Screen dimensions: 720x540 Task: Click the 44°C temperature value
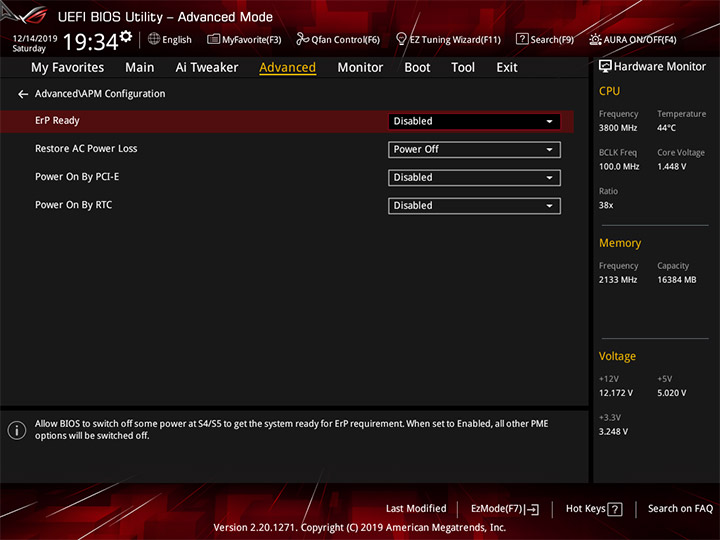(666, 128)
